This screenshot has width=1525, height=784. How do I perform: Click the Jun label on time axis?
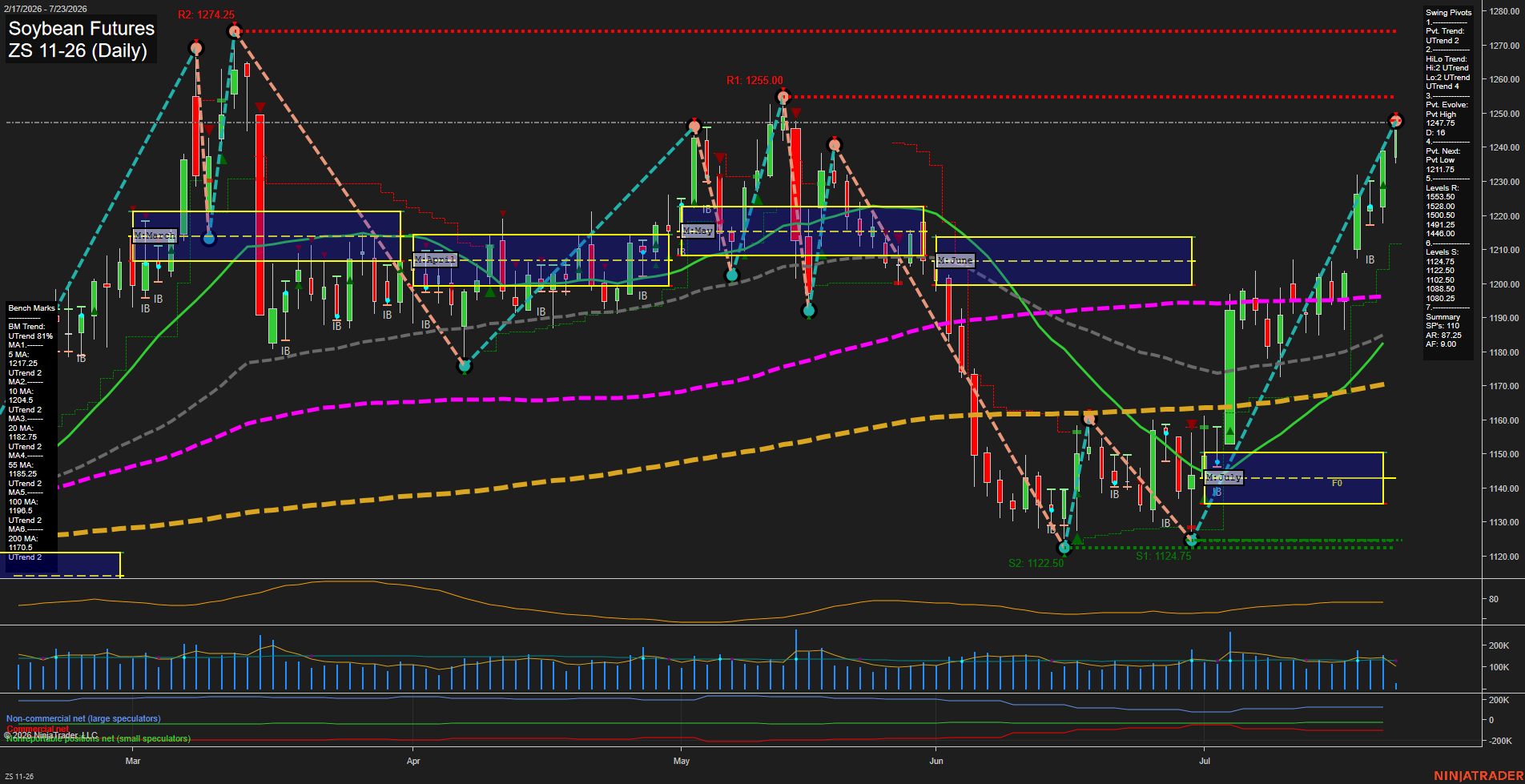(x=936, y=761)
